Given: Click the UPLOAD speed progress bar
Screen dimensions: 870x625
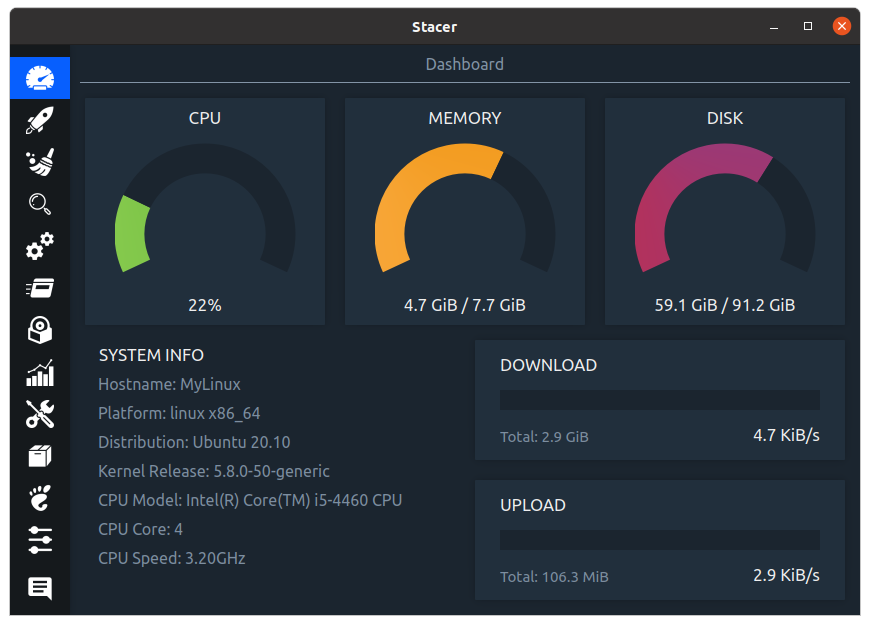Looking at the screenshot, I should coord(660,540).
